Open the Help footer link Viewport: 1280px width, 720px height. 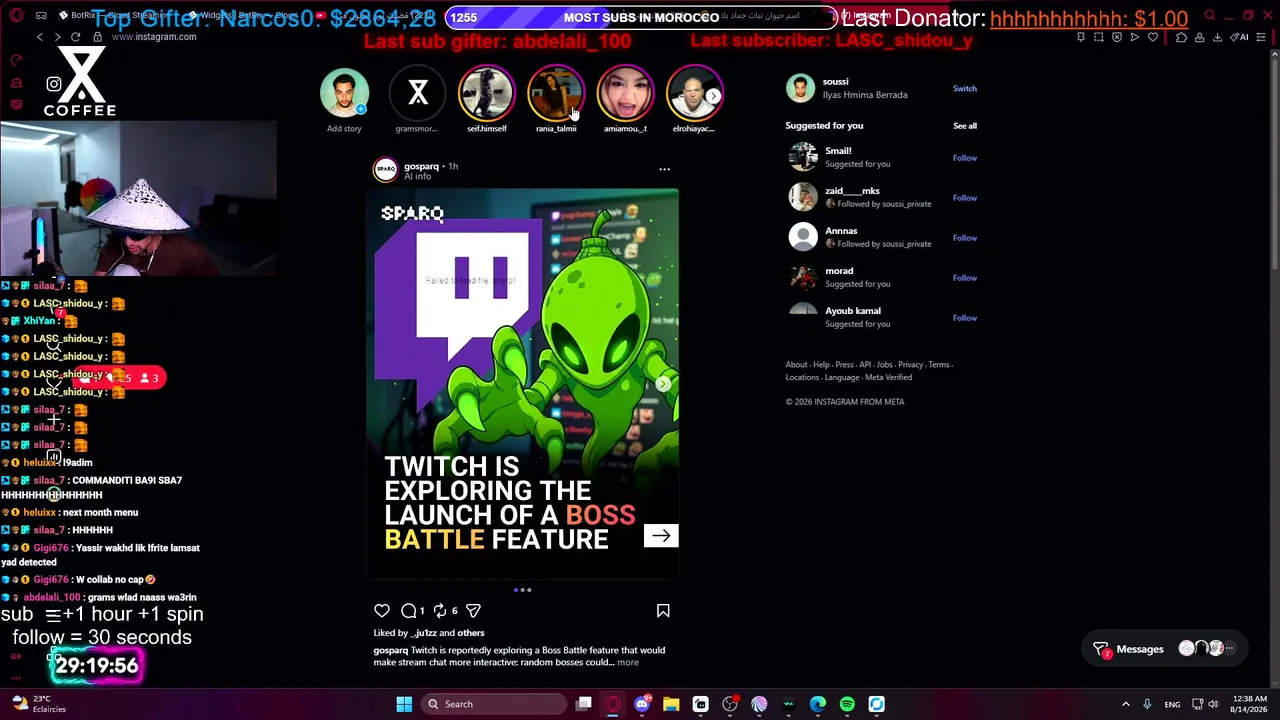(x=821, y=365)
